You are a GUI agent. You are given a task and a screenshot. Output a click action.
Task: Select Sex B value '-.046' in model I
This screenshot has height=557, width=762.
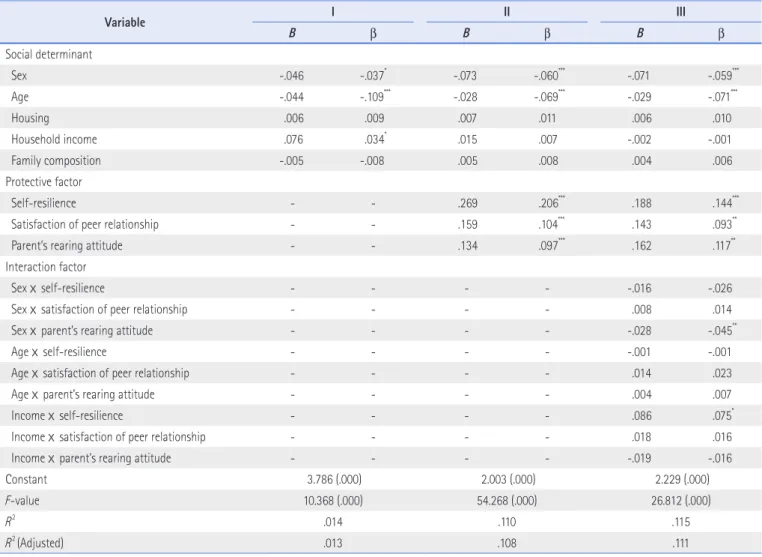pyautogui.click(x=292, y=76)
